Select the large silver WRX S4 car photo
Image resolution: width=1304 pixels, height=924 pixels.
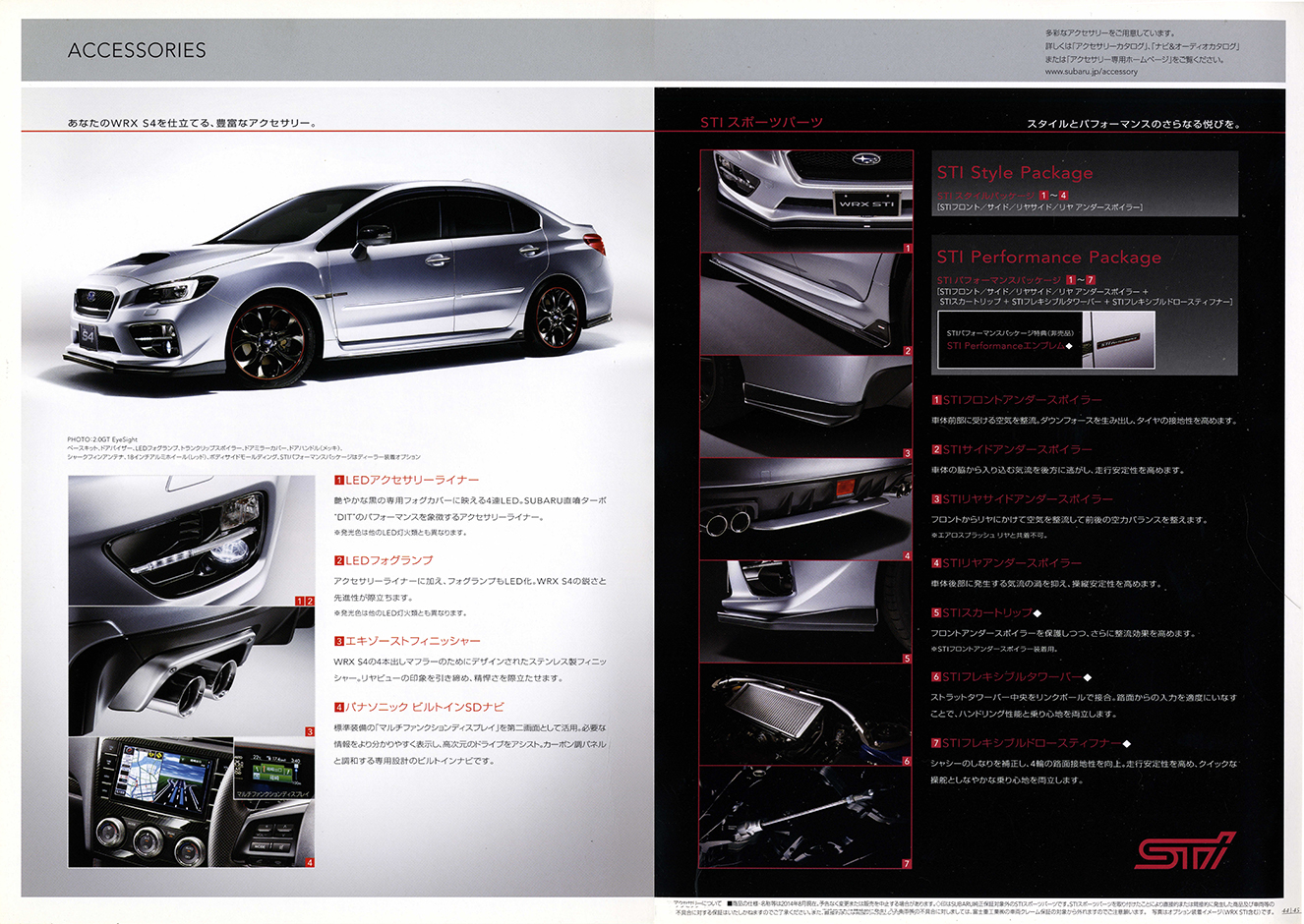(340, 283)
